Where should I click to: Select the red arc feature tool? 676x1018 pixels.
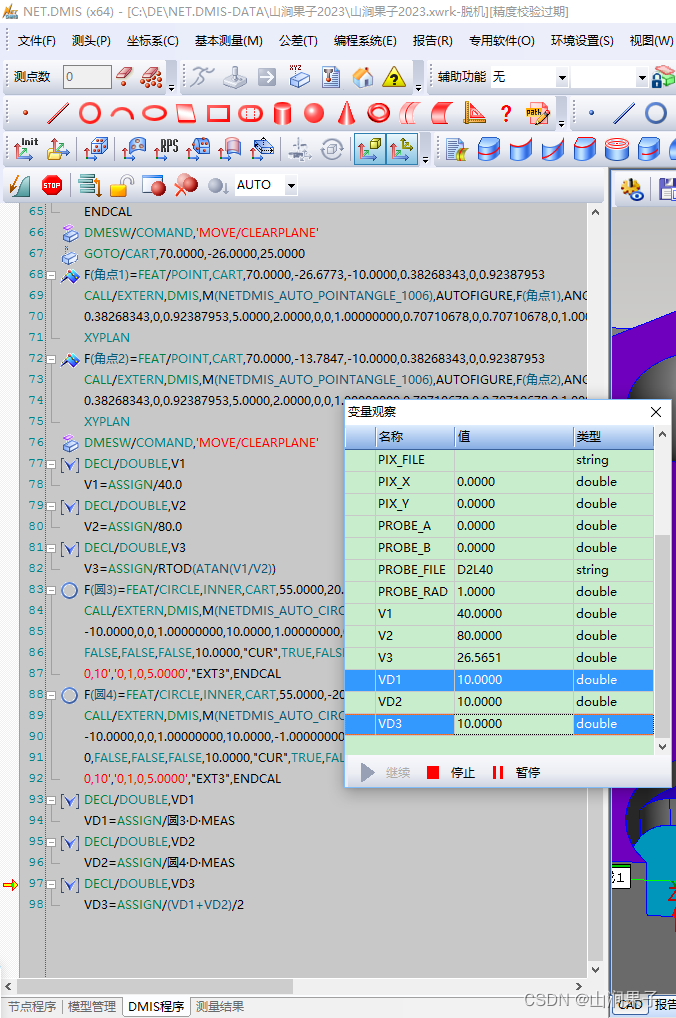pyautogui.click(x=122, y=114)
